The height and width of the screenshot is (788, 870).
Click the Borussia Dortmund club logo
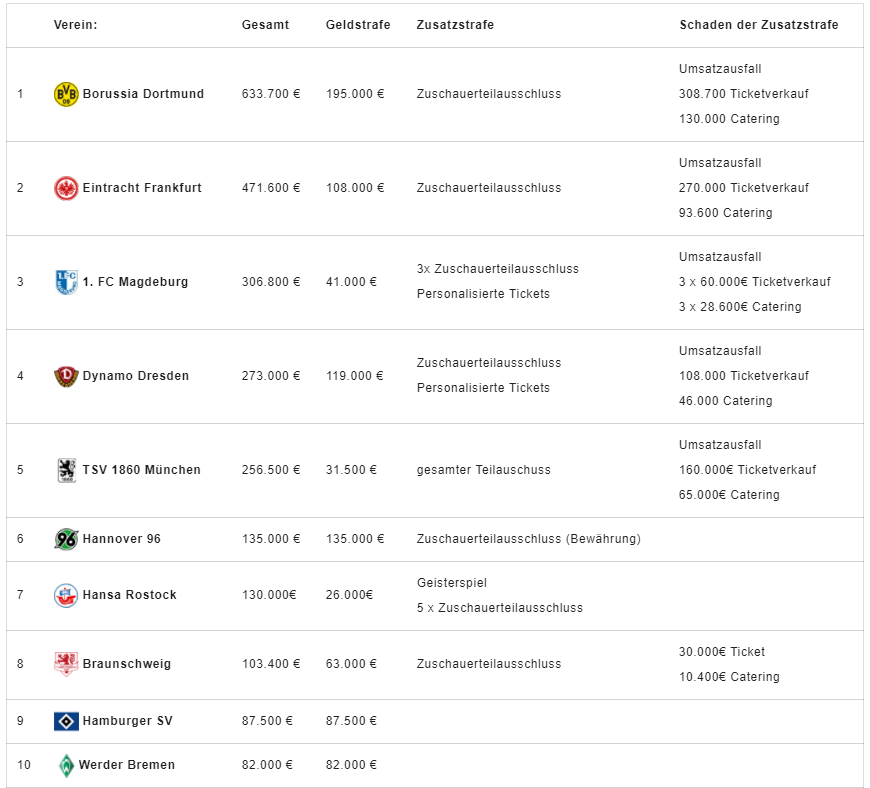66,94
